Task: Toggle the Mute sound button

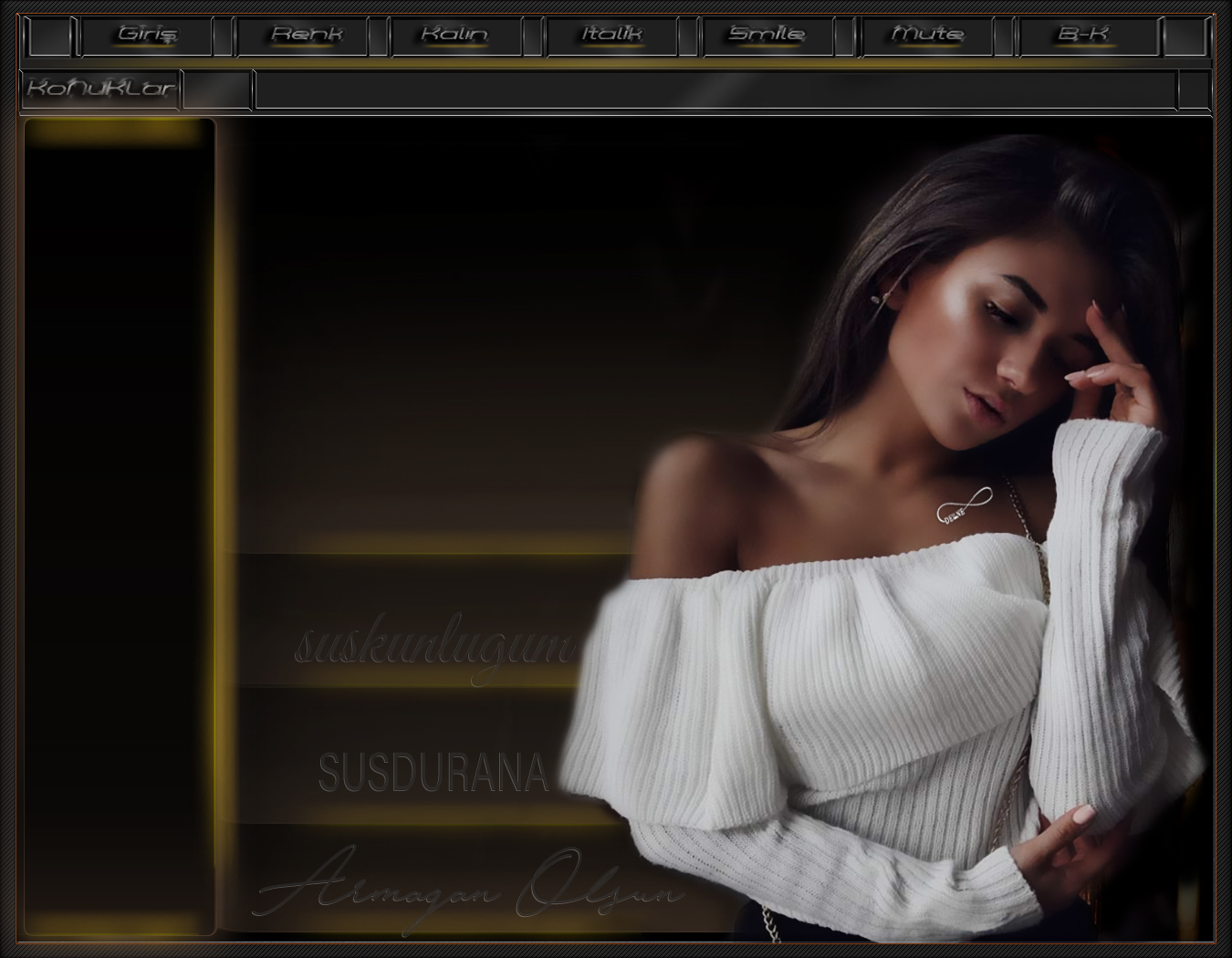Action: pyautogui.click(x=926, y=36)
